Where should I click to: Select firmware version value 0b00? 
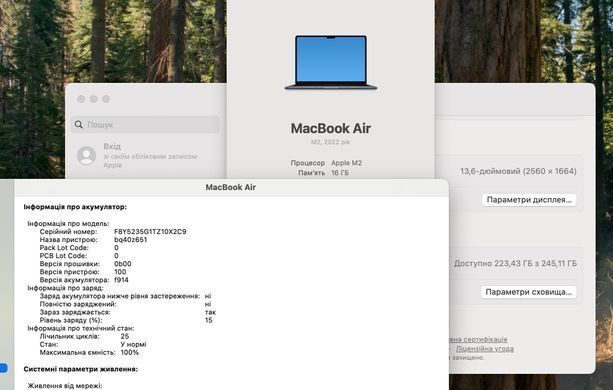click(x=123, y=264)
